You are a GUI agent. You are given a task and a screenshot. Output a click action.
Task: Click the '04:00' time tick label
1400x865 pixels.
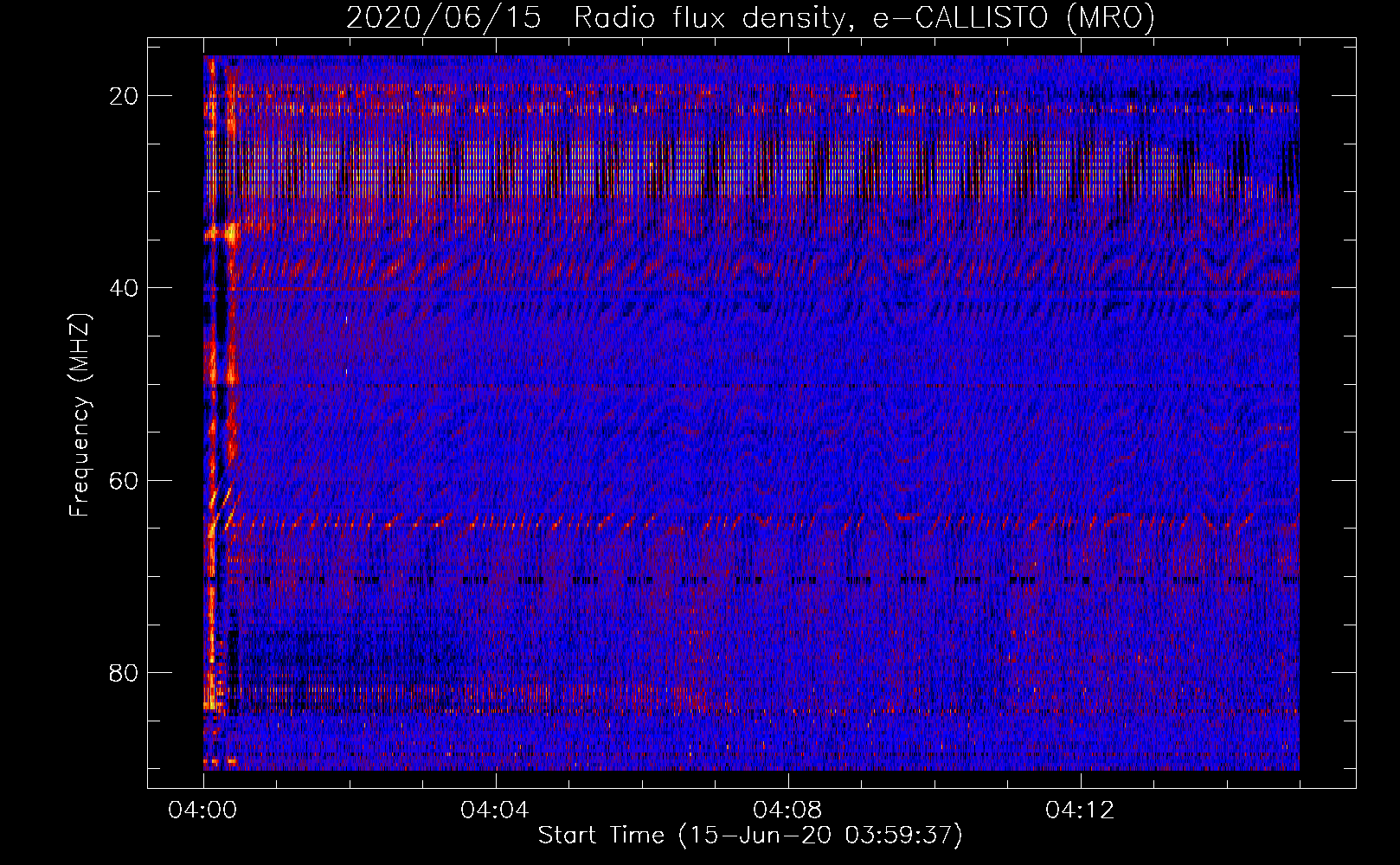(x=203, y=810)
